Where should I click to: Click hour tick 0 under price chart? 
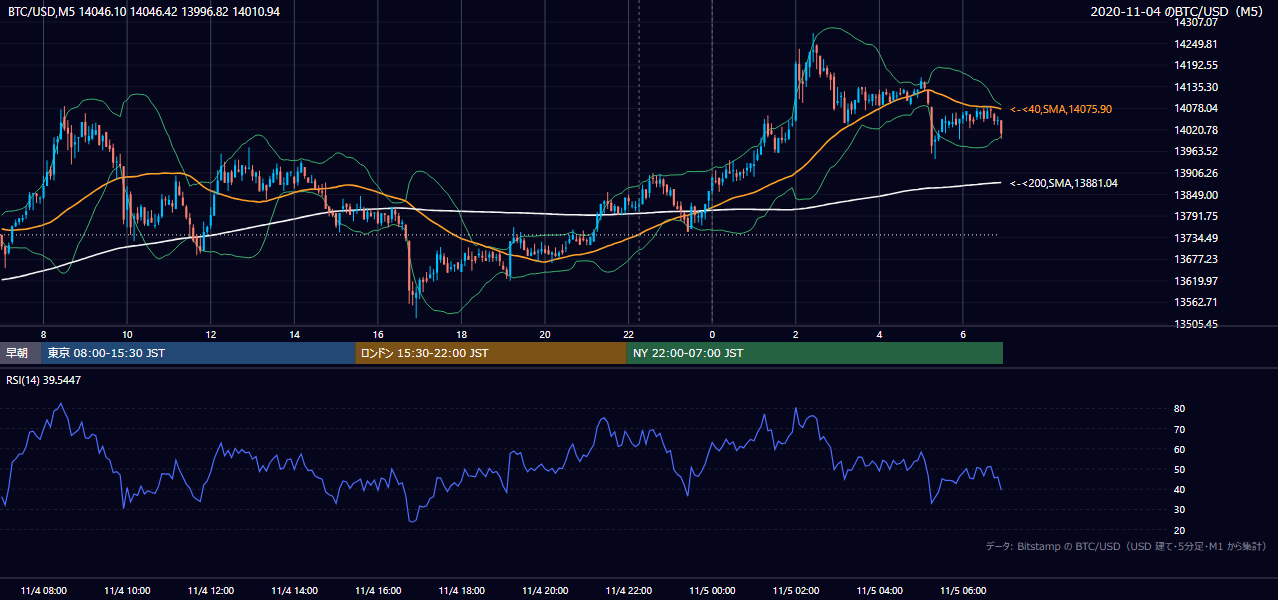point(712,334)
